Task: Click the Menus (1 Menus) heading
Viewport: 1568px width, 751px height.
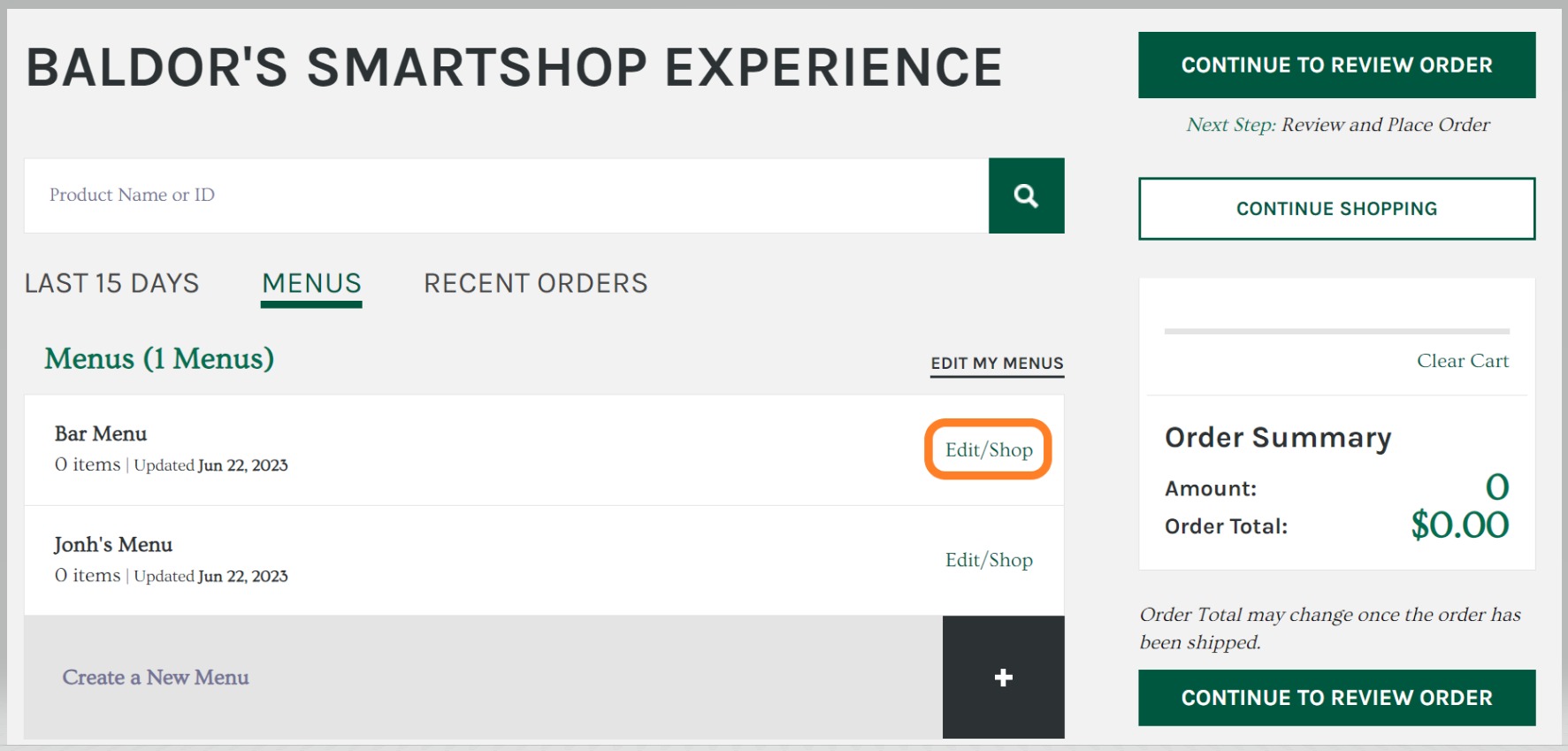Action: click(159, 359)
